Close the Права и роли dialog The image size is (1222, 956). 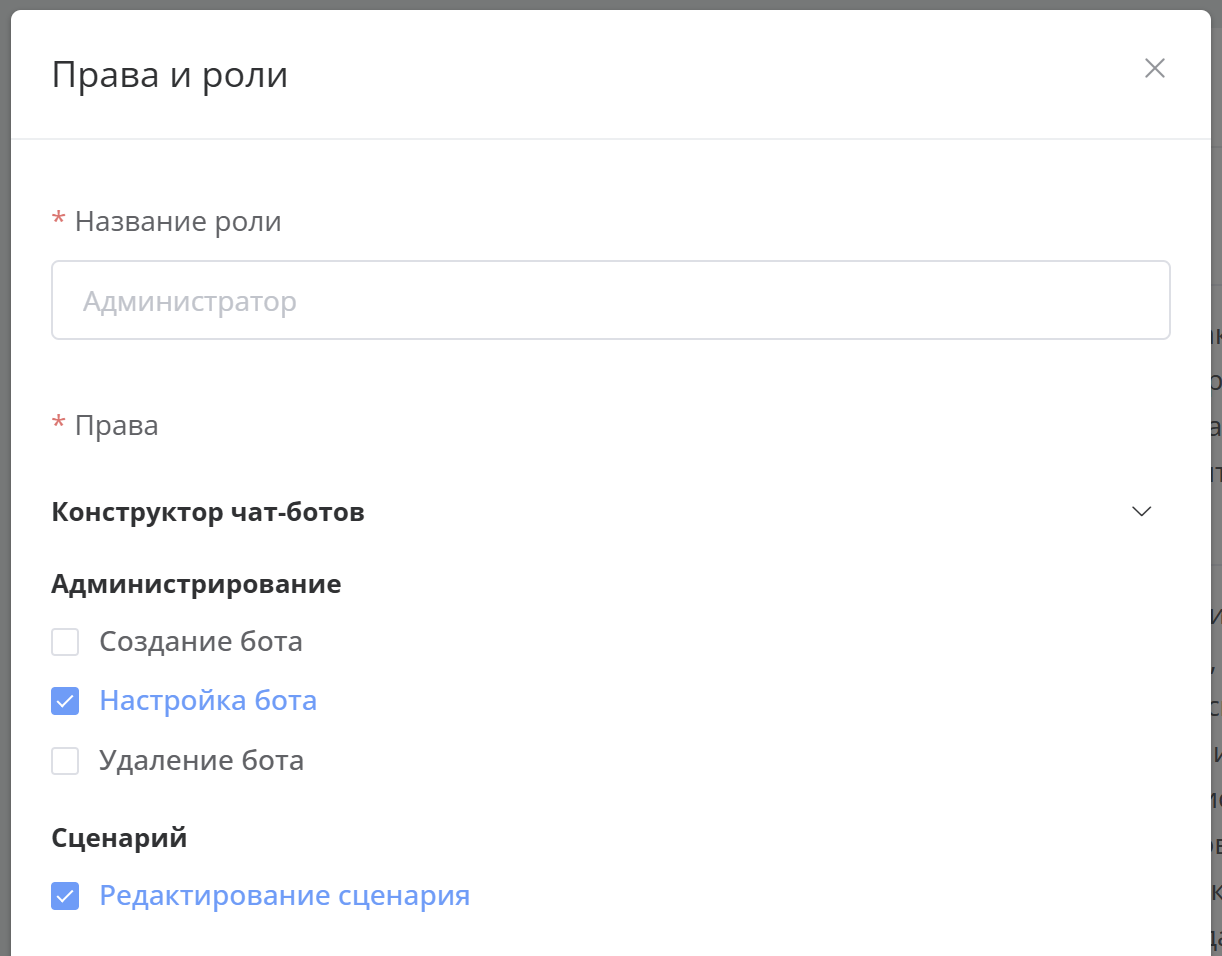[1155, 69]
